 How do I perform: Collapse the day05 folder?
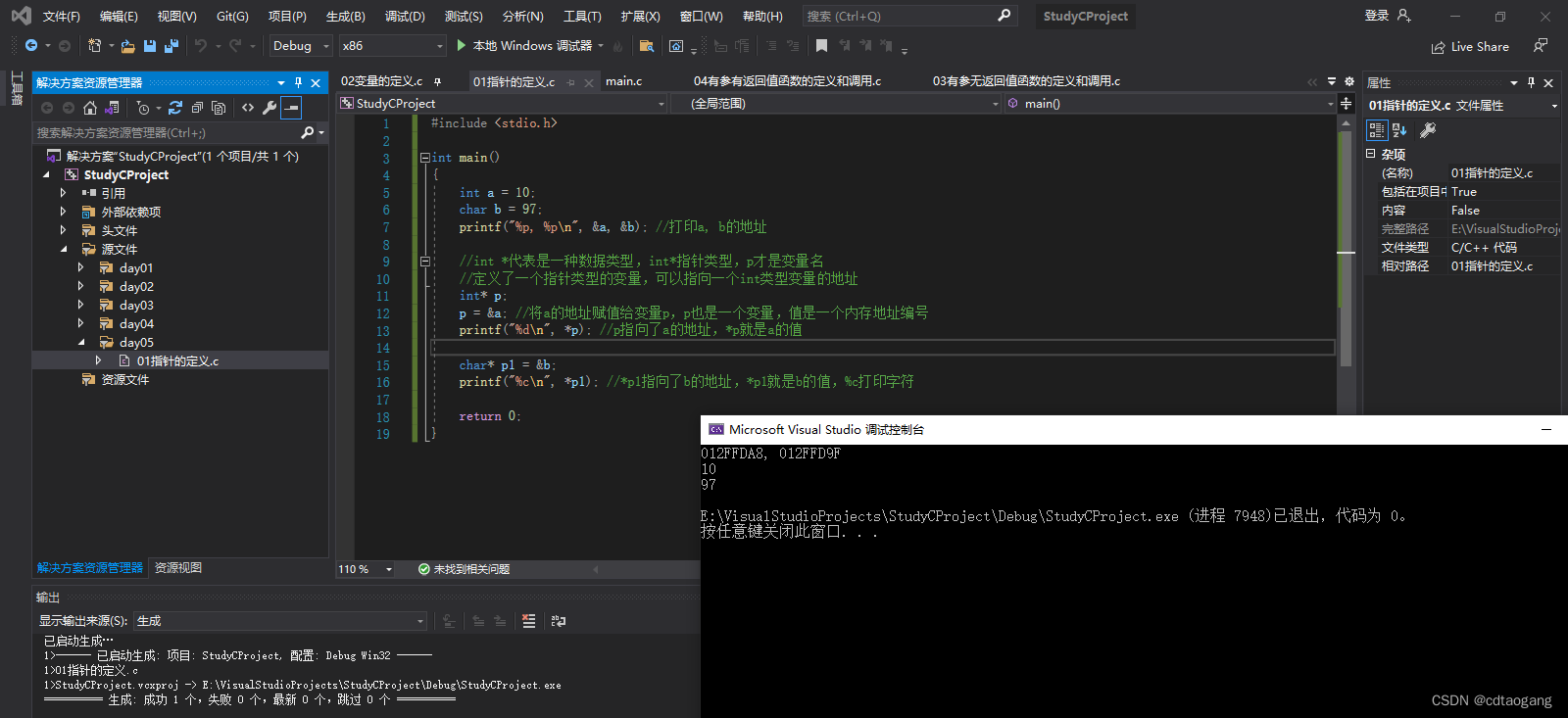point(81,342)
